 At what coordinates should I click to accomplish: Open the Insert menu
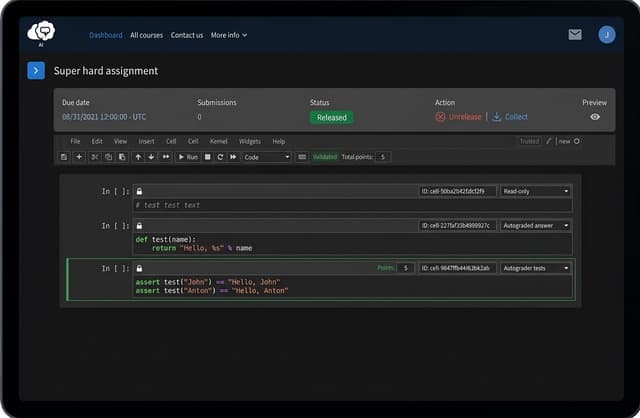tap(147, 141)
